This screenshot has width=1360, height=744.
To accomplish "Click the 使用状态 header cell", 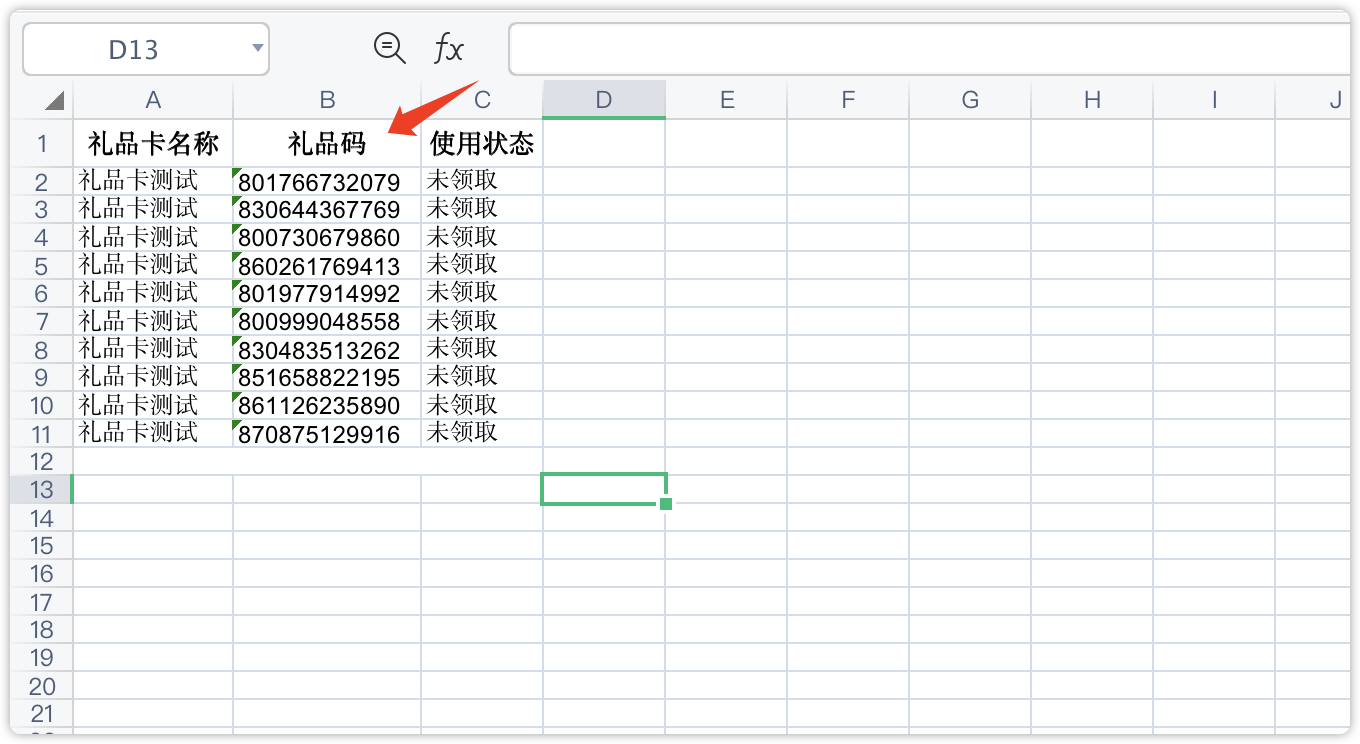I will pyautogui.click(x=482, y=144).
